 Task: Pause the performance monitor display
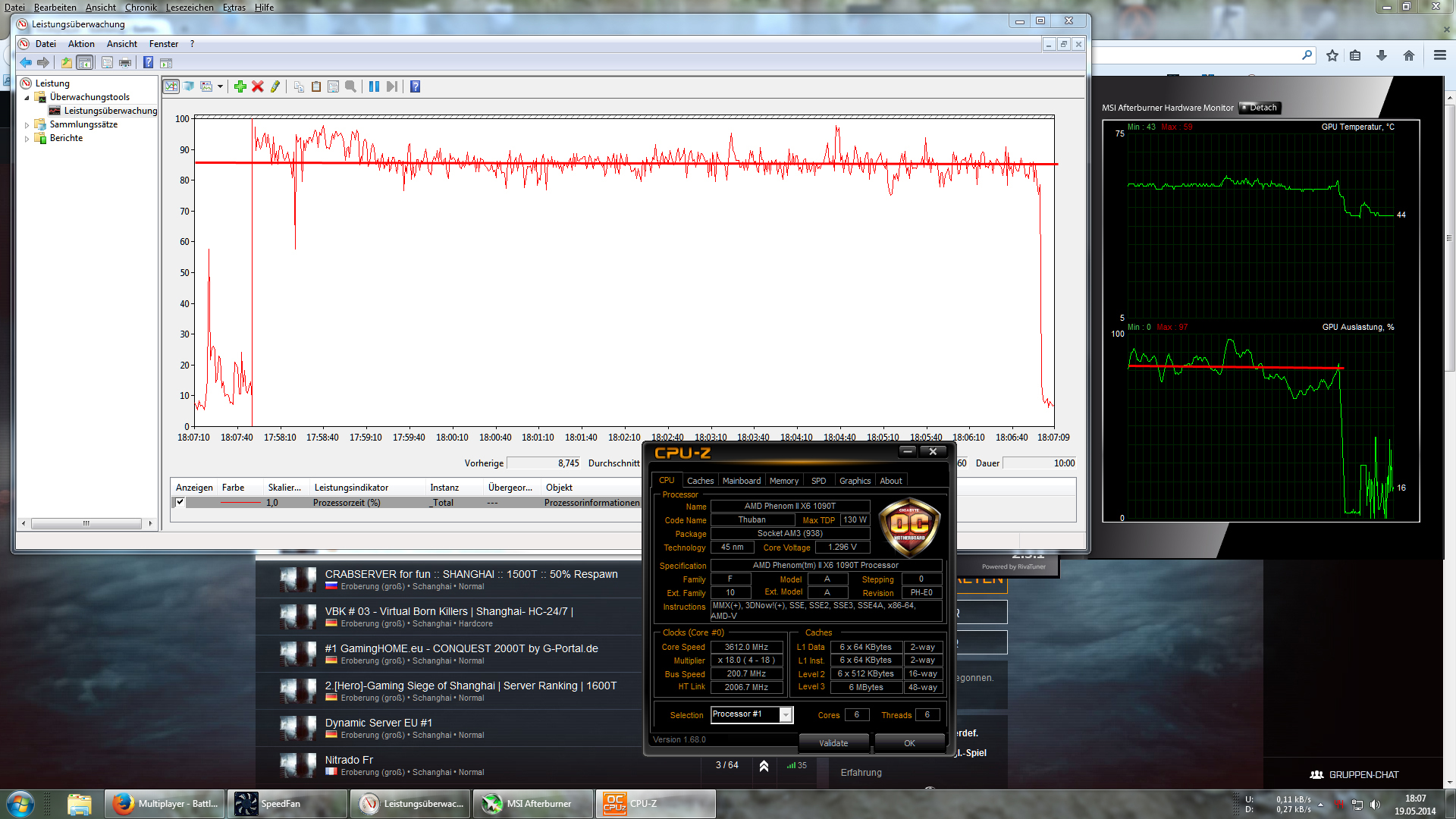pos(374,86)
